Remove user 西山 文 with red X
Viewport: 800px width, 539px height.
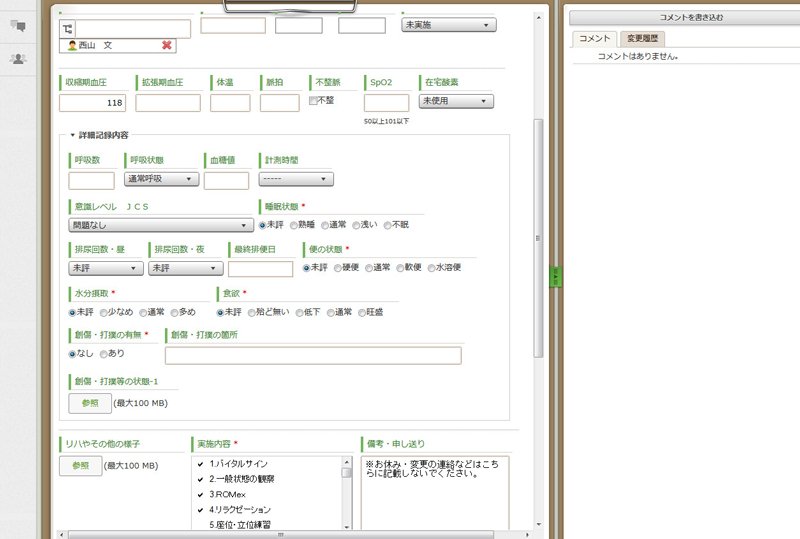click(166, 45)
